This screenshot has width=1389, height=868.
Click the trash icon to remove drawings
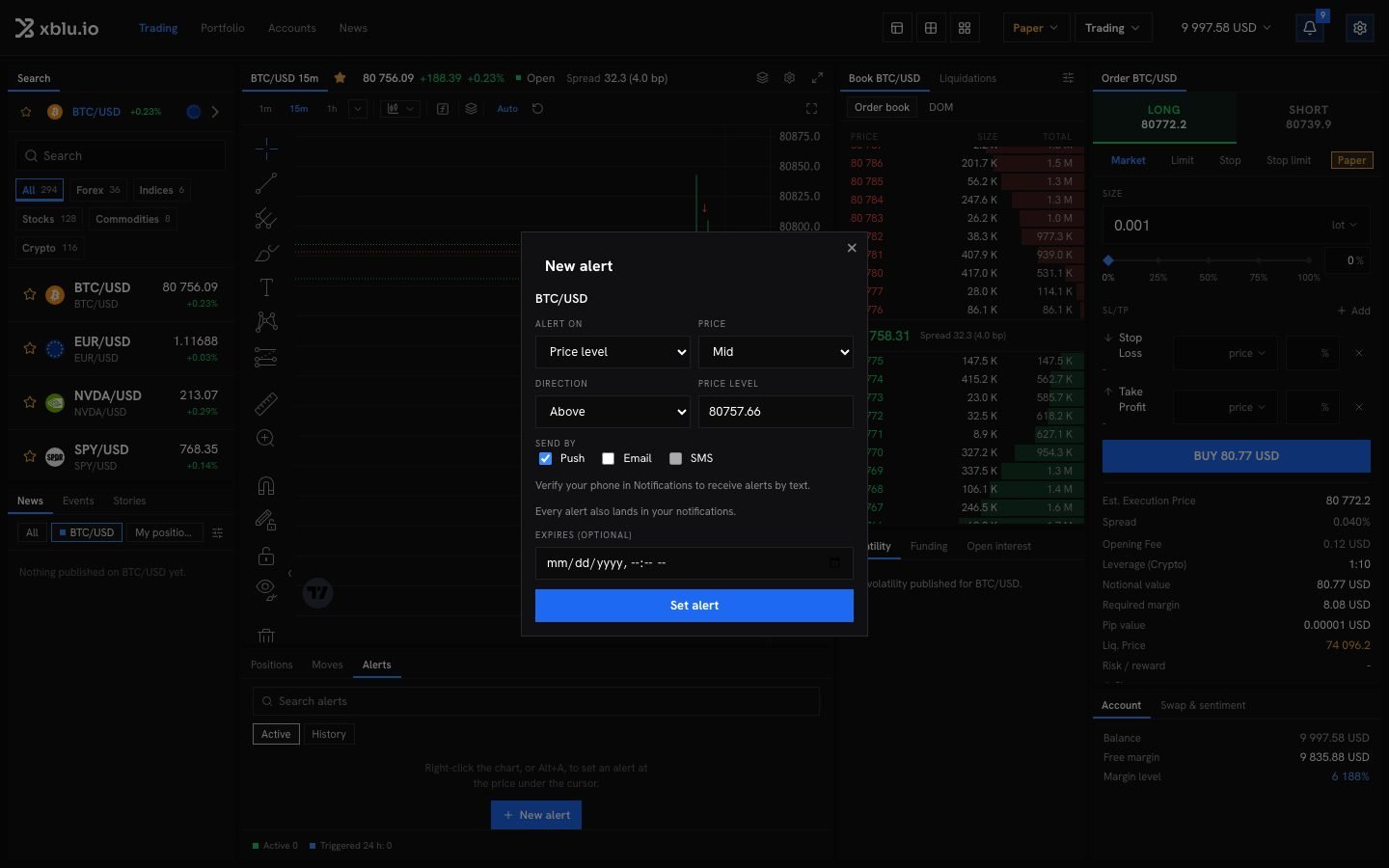click(266, 636)
